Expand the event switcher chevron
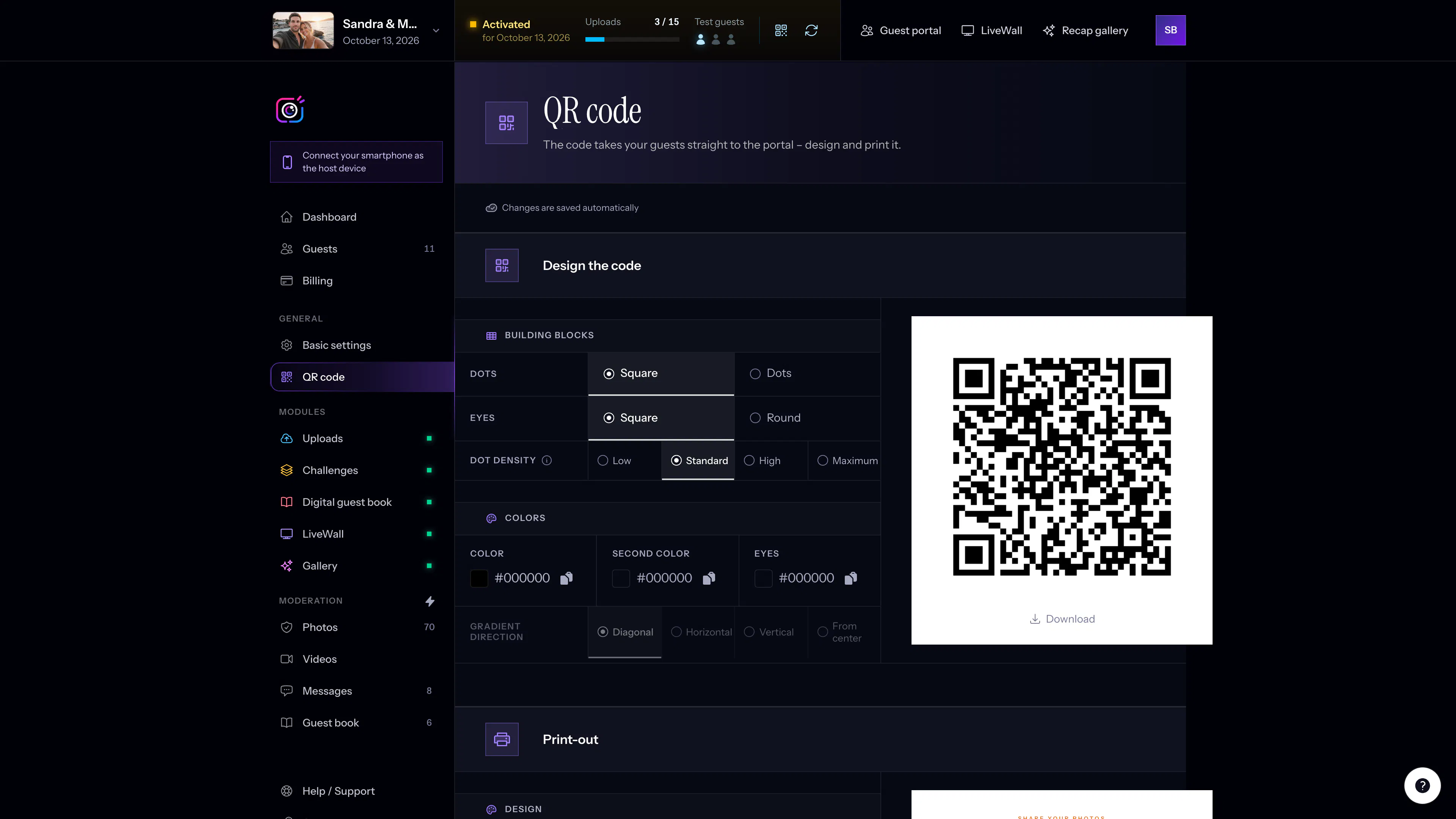This screenshot has width=1456, height=819. click(436, 30)
